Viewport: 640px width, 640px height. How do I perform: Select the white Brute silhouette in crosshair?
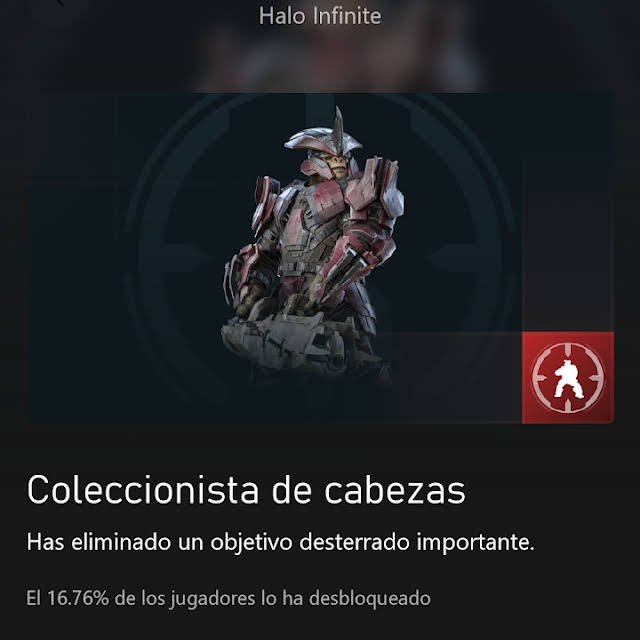(x=568, y=379)
